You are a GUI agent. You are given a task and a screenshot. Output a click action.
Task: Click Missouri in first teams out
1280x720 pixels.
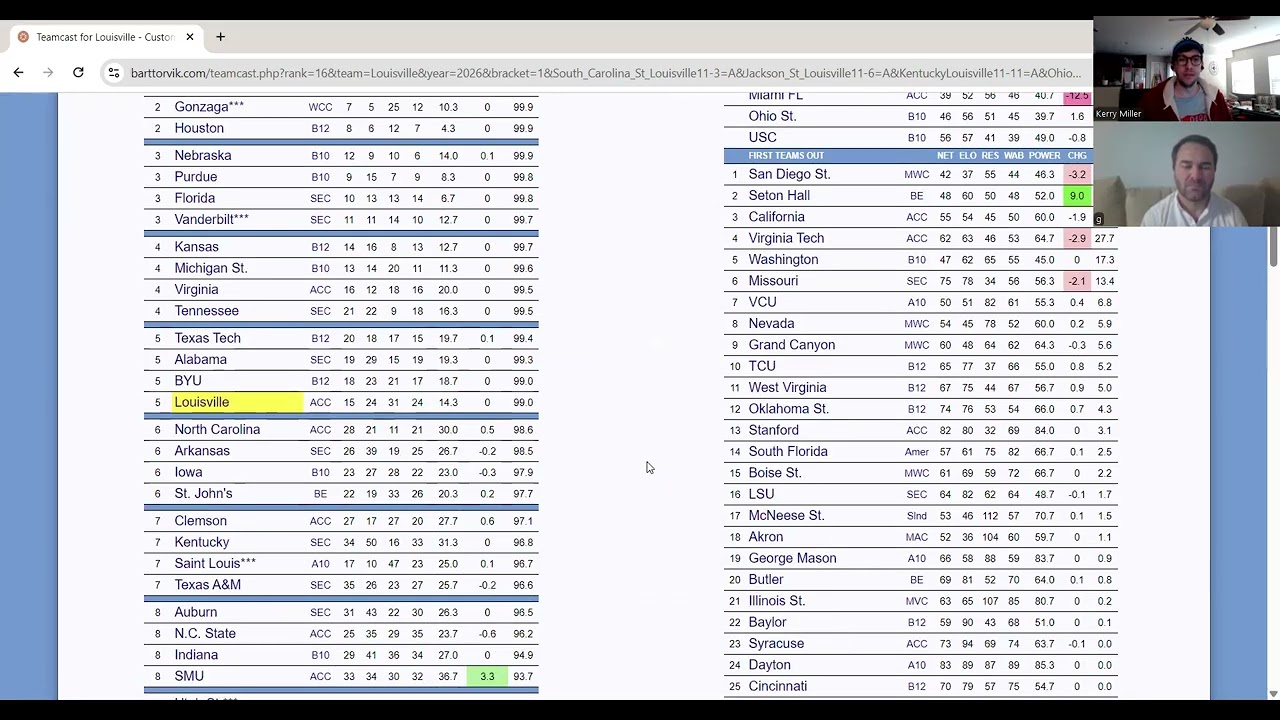tap(773, 281)
